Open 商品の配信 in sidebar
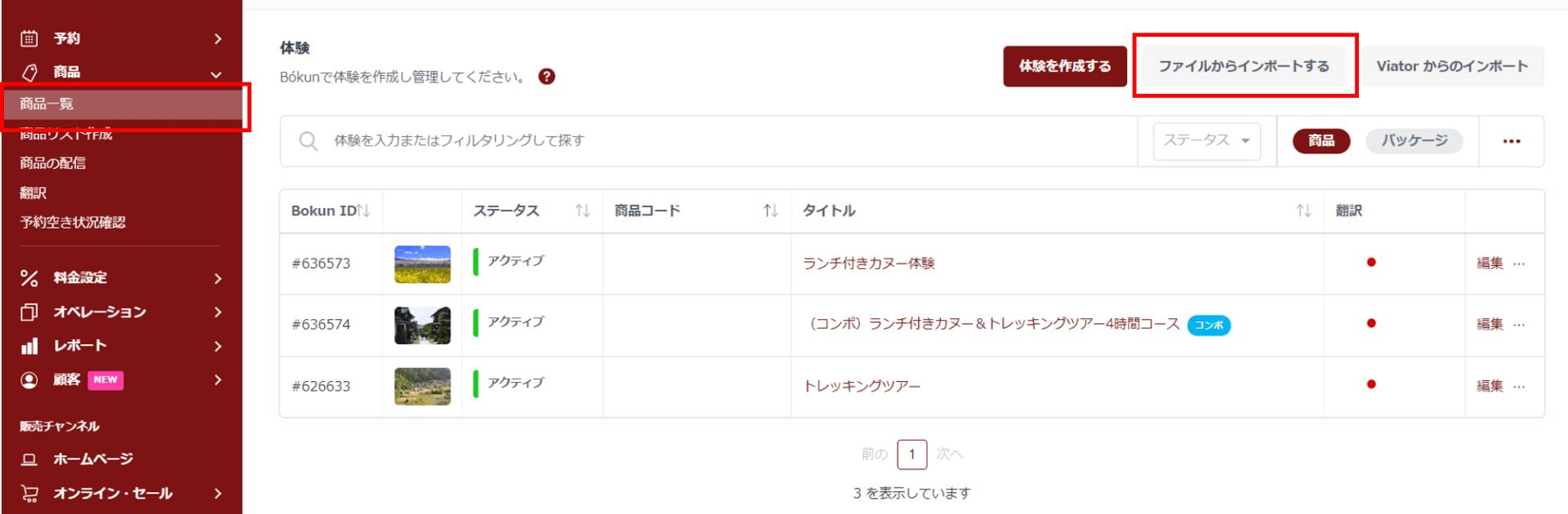This screenshot has width=1568, height=514. 53,163
